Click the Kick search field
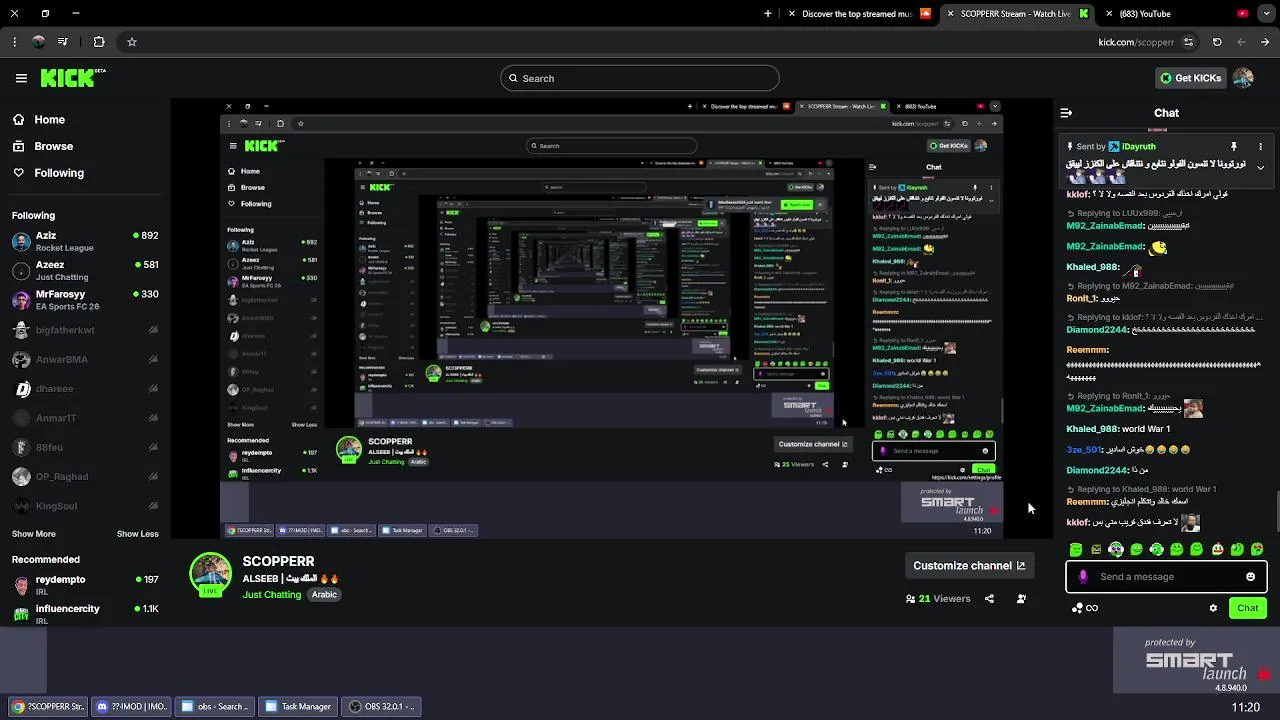 tap(640, 78)
